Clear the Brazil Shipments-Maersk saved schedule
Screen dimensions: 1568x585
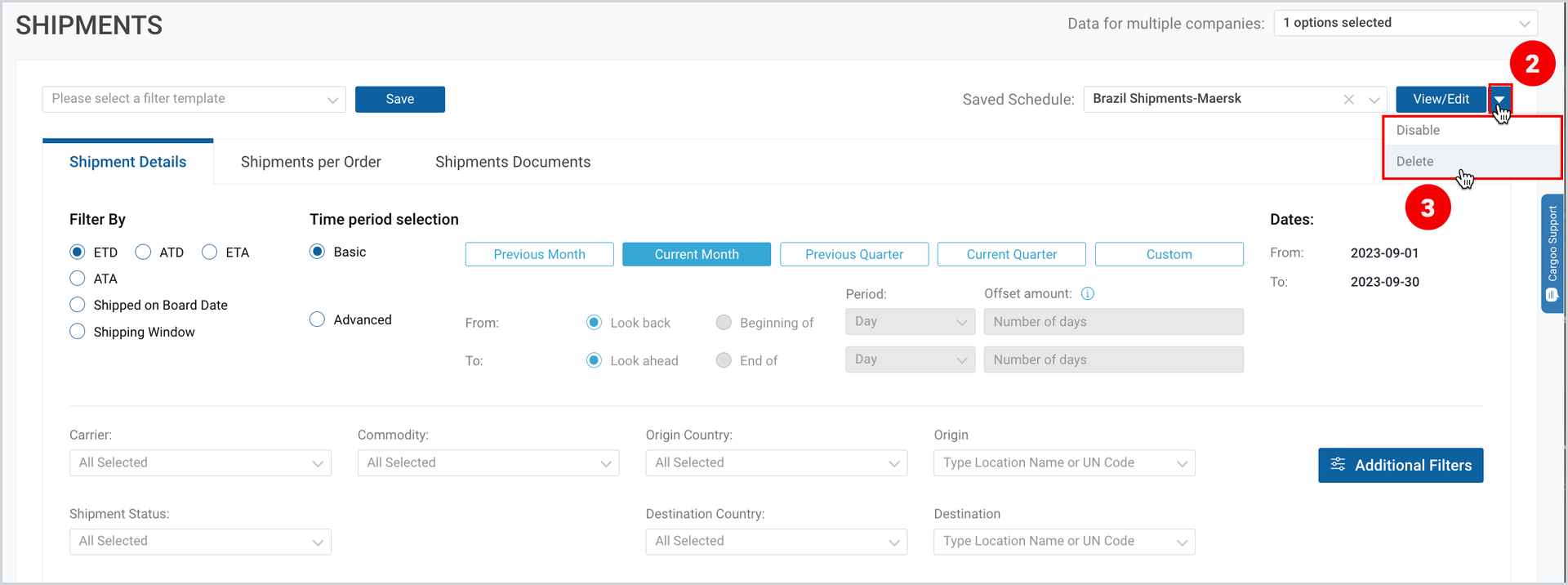[x=1348, y=100]
